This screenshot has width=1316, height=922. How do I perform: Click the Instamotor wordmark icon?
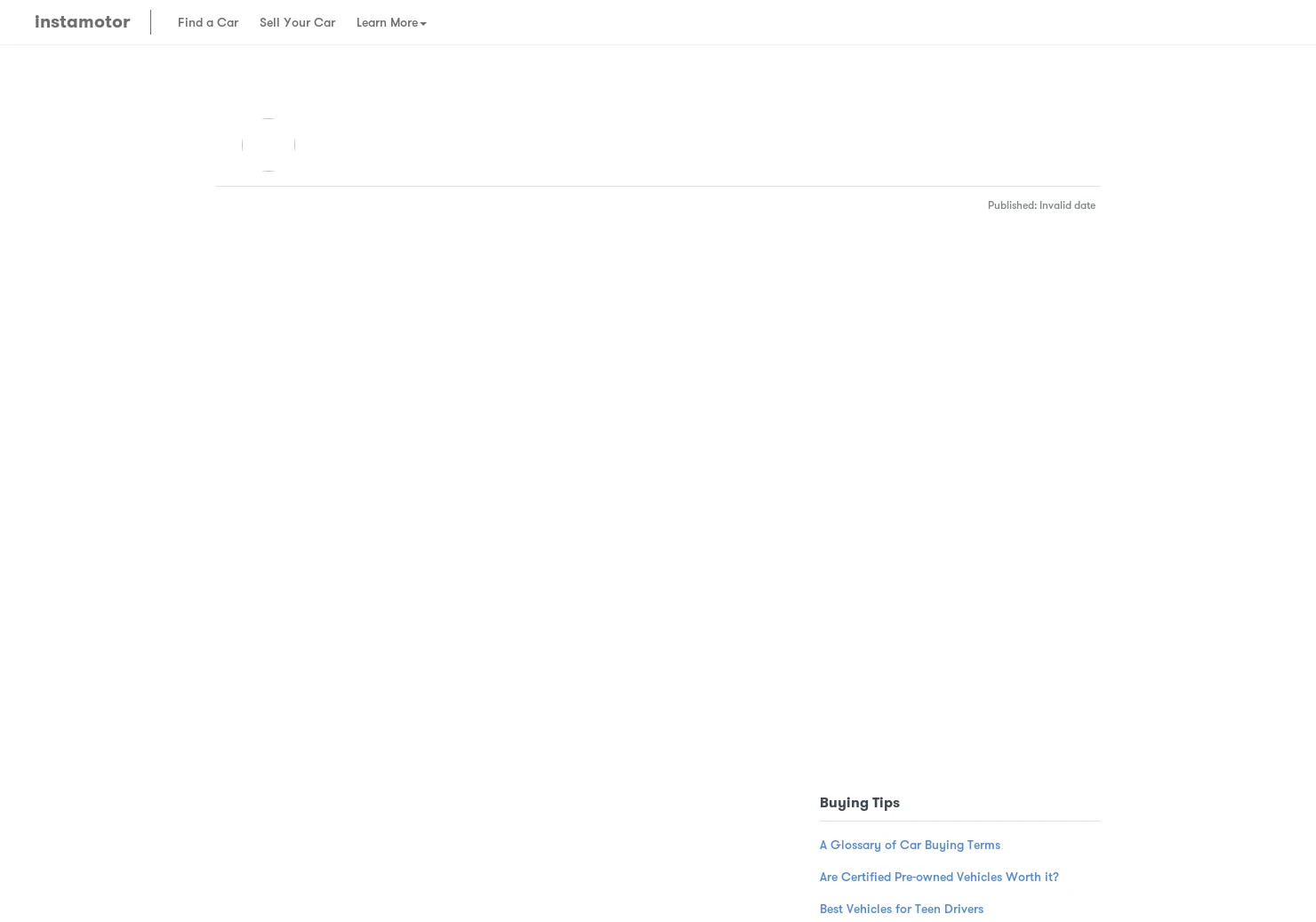click(82, 21)
